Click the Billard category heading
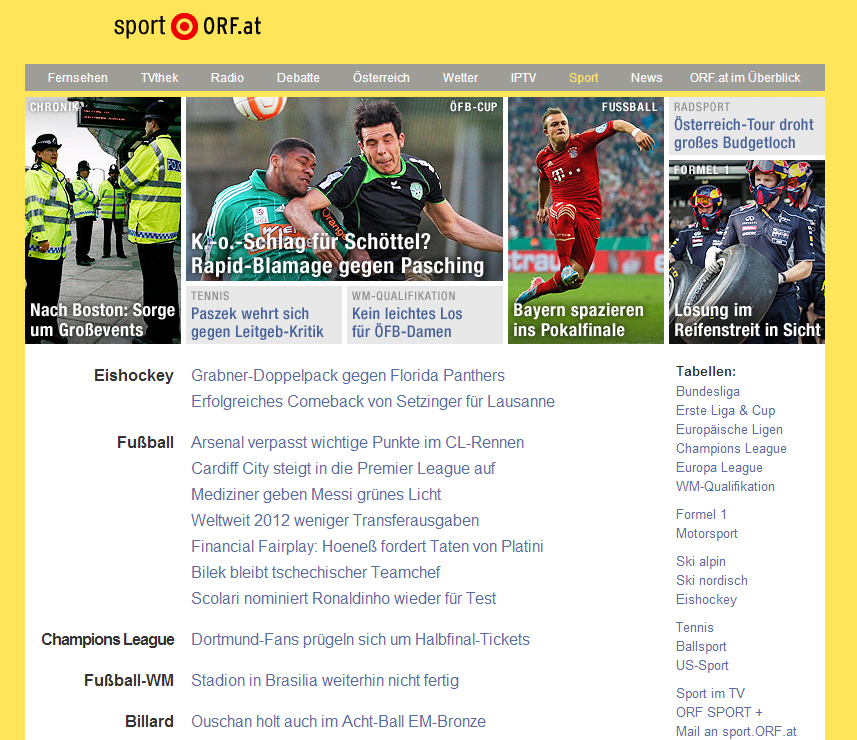This screenshot has height=740, width=857. (149, 721)
